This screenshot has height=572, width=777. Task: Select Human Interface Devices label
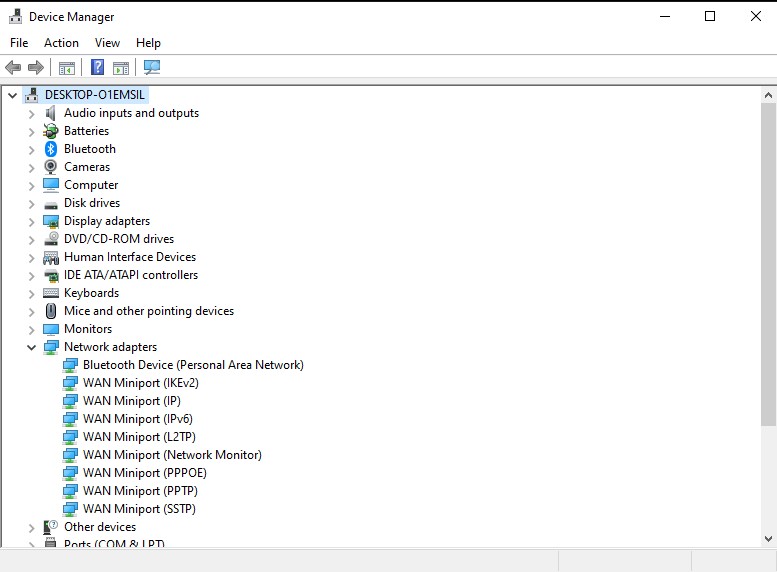click(130, 257)
